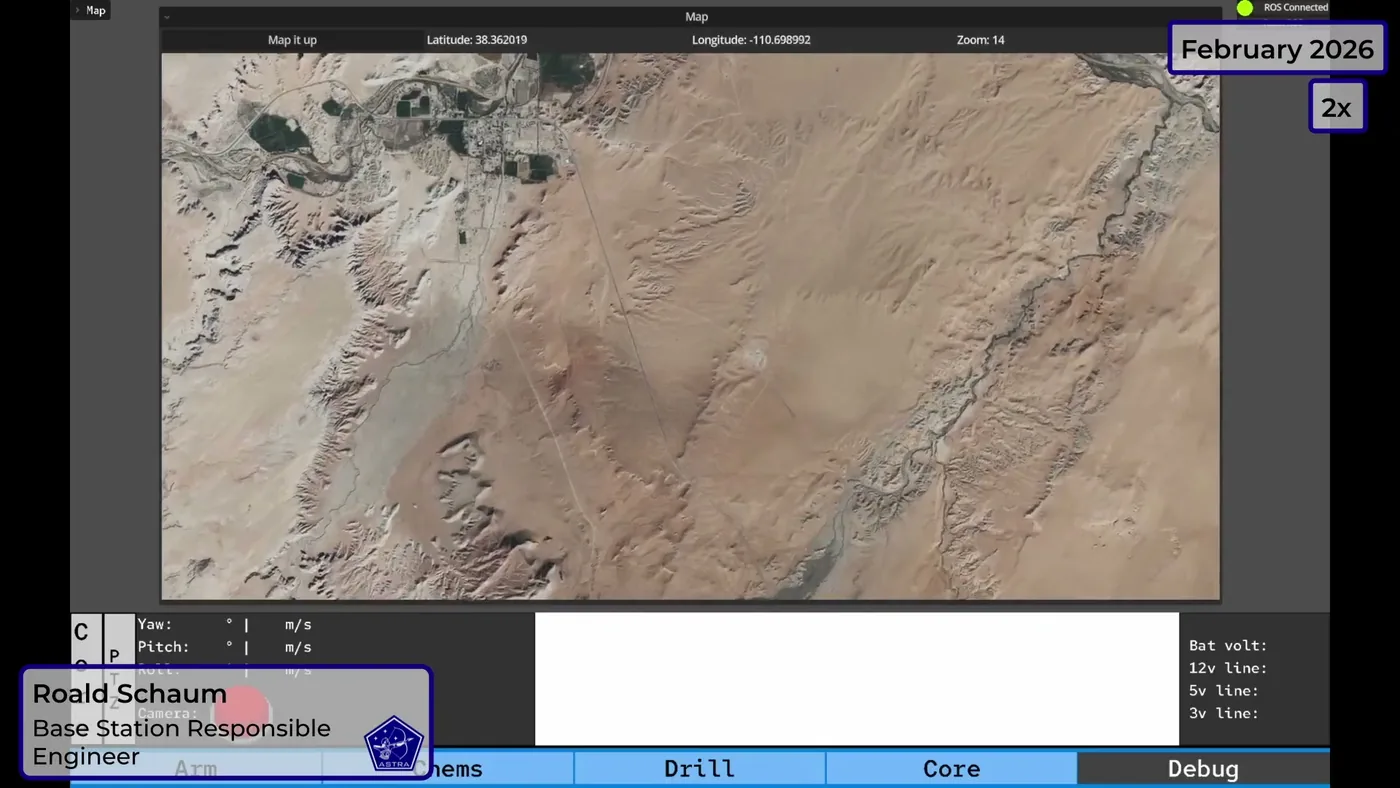Open the Chems tab
The image size is (1400, 788).
click(448, 768)
